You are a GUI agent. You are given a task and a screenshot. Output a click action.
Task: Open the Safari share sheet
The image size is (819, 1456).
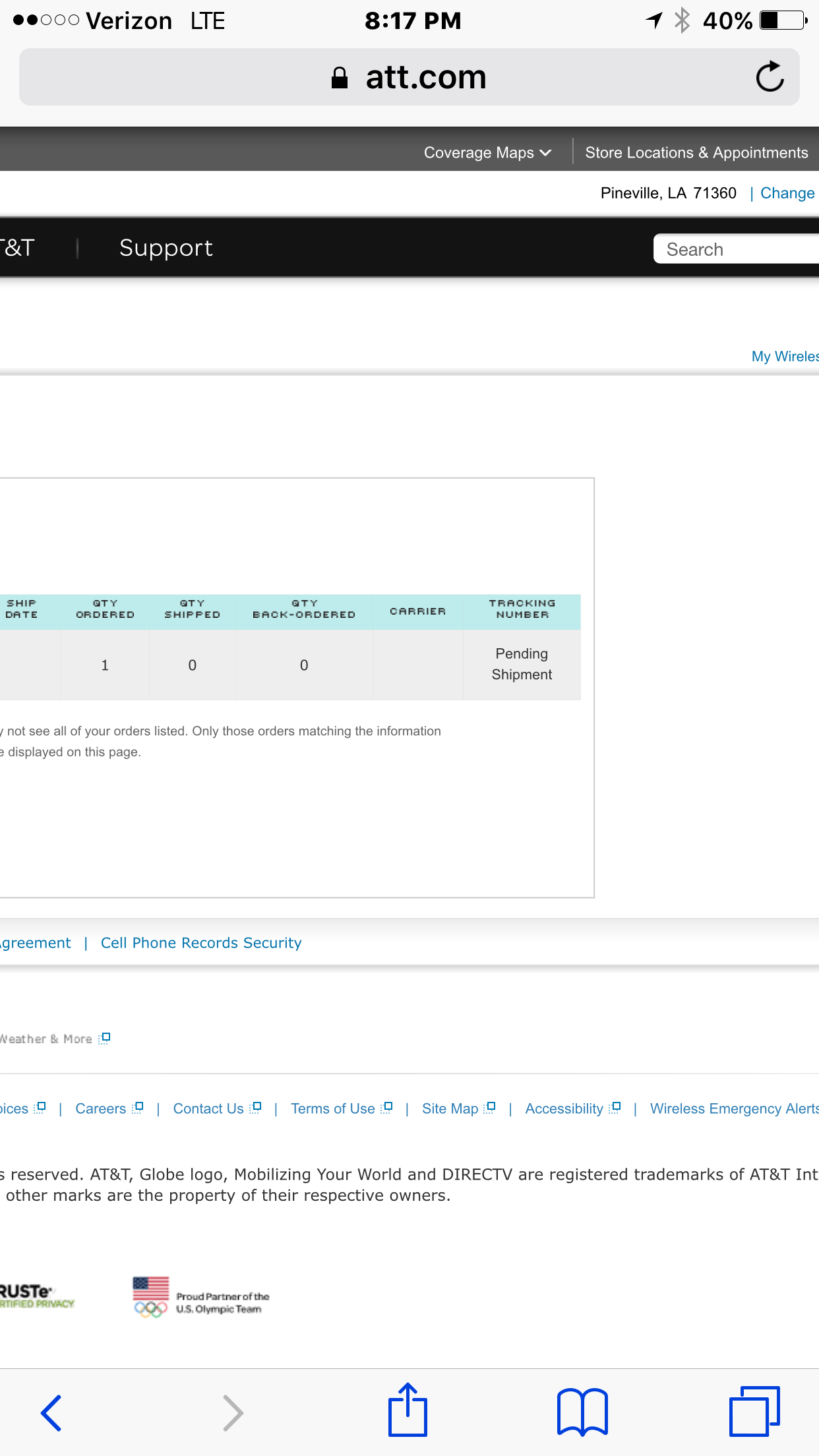408,1410
